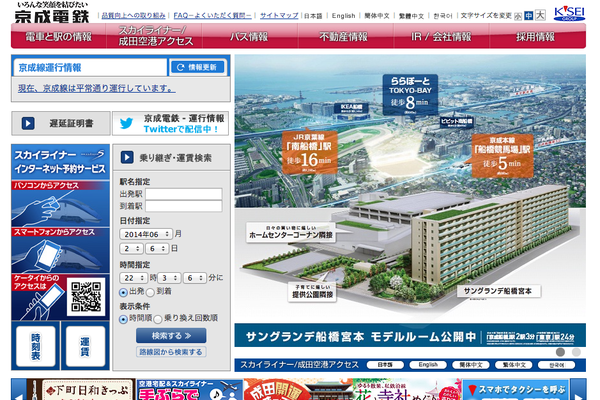Screen dimensions: 600x400
Task: Open スカイライナー/成田空港アクセス menu
Action: (154, 36)
